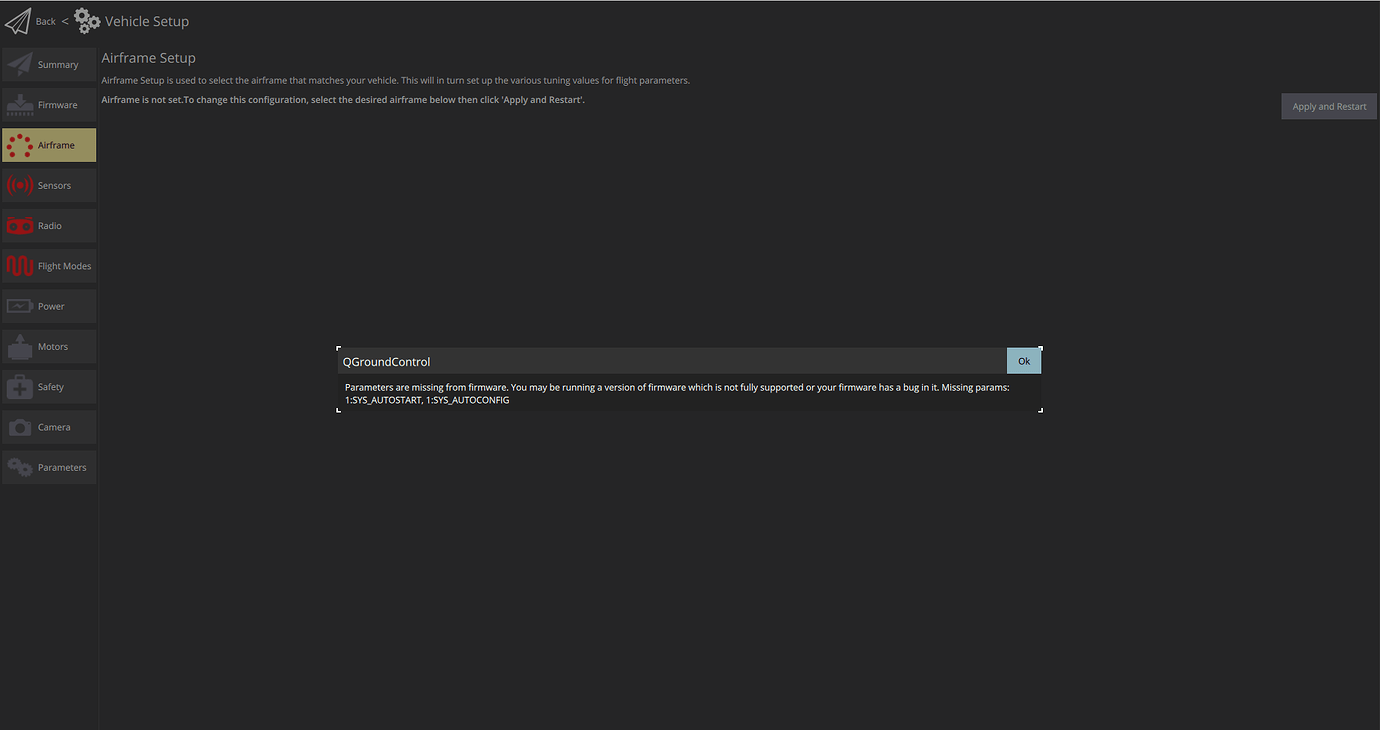1380x730 pixels.
Task: Click the missing parameters message text
Action: [x=677, y=393]
